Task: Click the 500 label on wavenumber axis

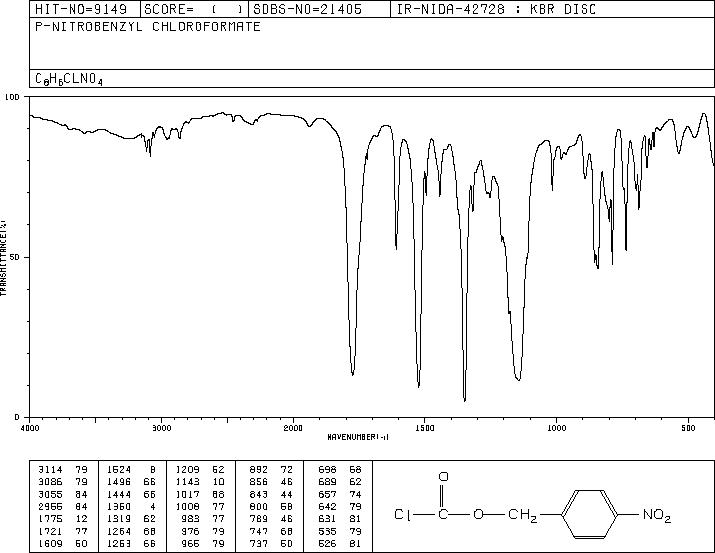Action: click(x=689, y=428)
